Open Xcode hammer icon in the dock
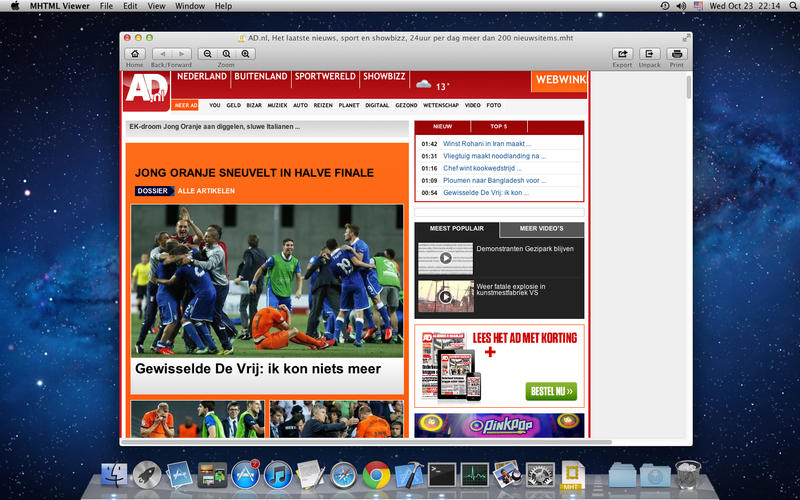 tap(409, 475)
